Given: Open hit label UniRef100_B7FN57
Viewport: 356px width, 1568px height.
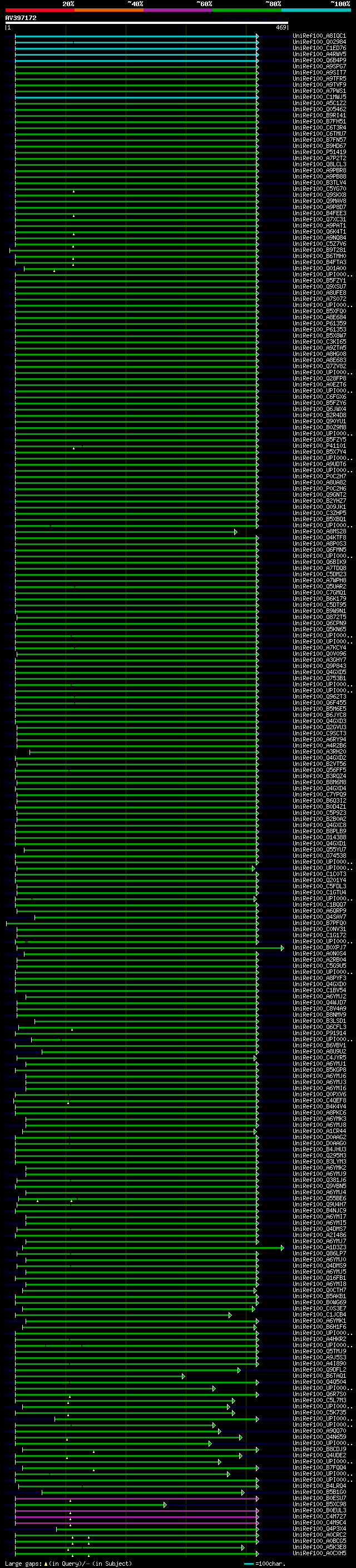Looking at the screenshot, I should [319, 140].
